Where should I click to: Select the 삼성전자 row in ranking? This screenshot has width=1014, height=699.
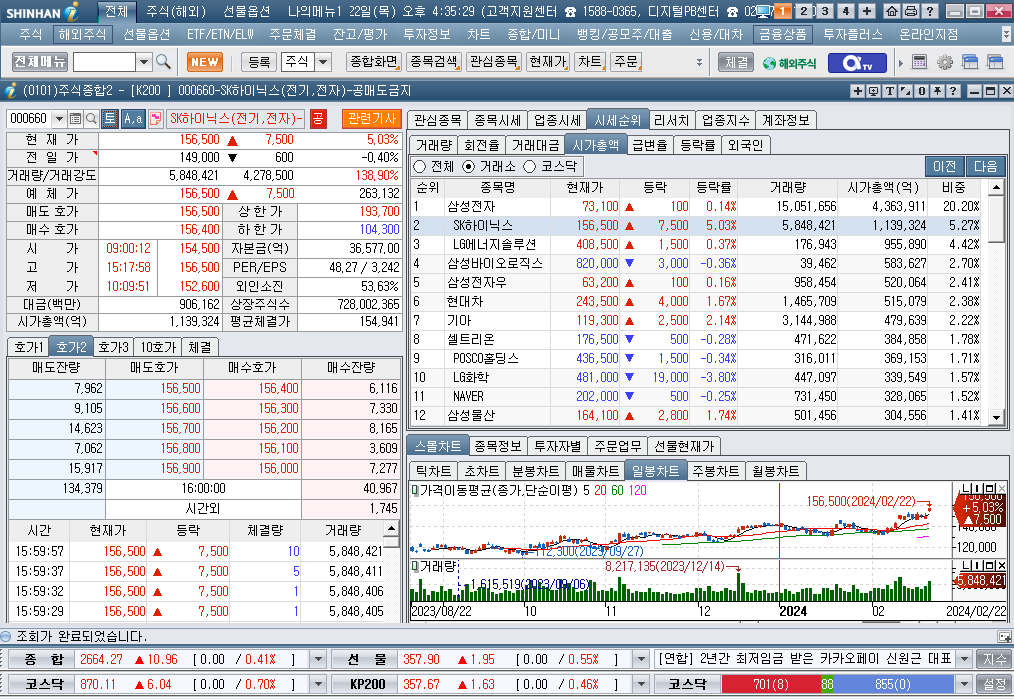(697, 206)
